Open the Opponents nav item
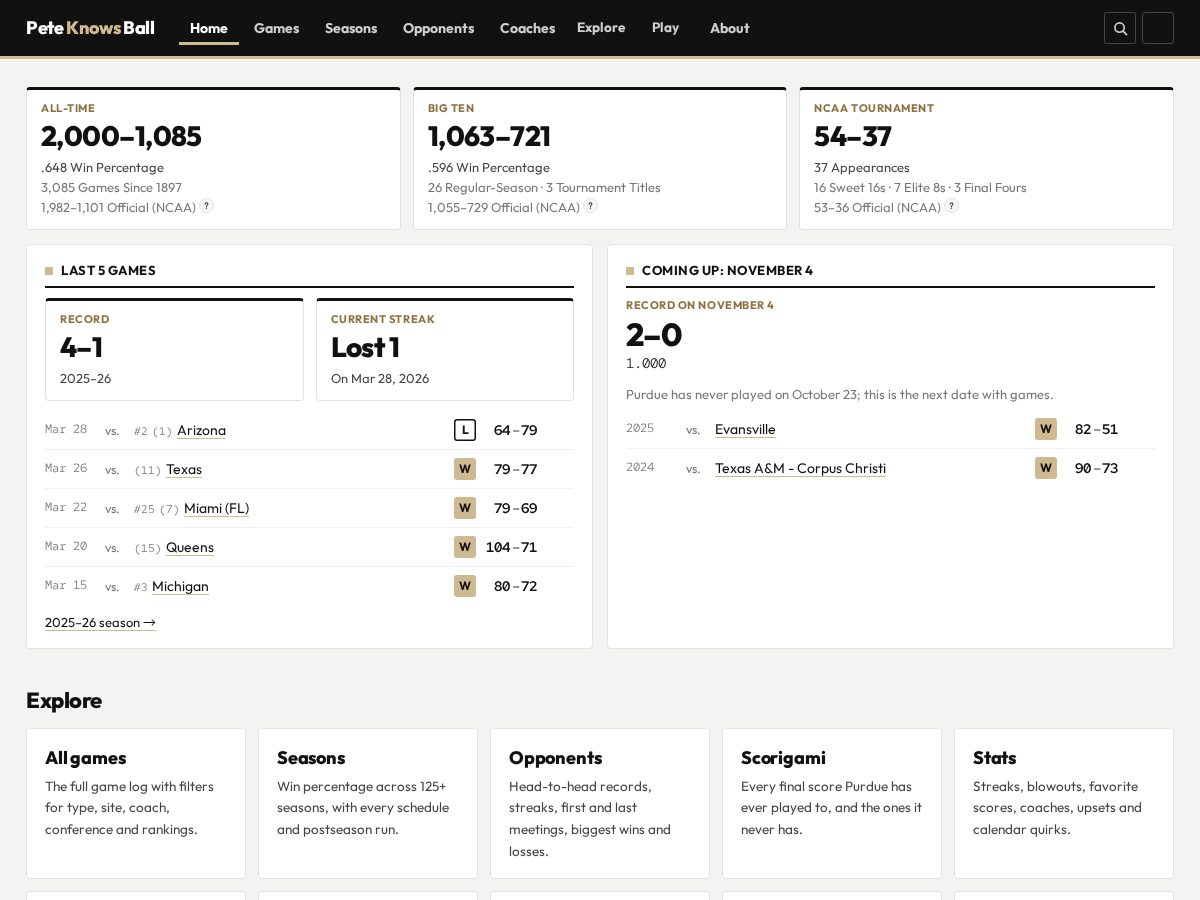Viewport: 1200px width, 900px height. click(x=438, y=28)
